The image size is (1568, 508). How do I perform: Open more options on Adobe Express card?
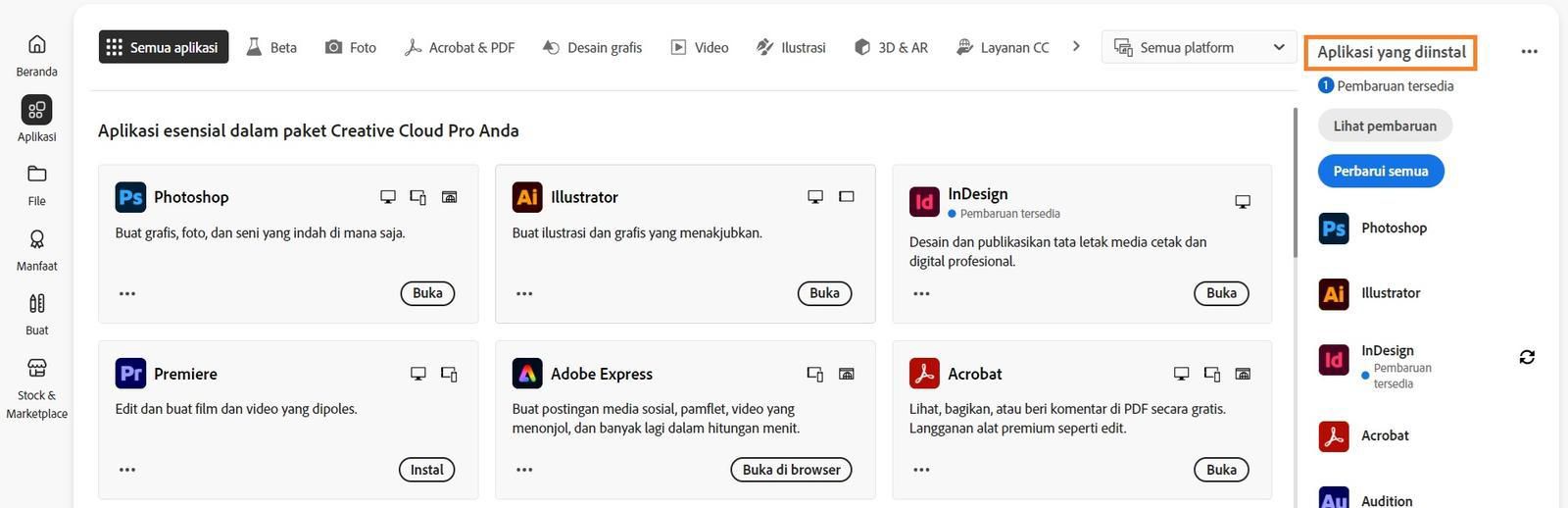[x=524, y=470]
